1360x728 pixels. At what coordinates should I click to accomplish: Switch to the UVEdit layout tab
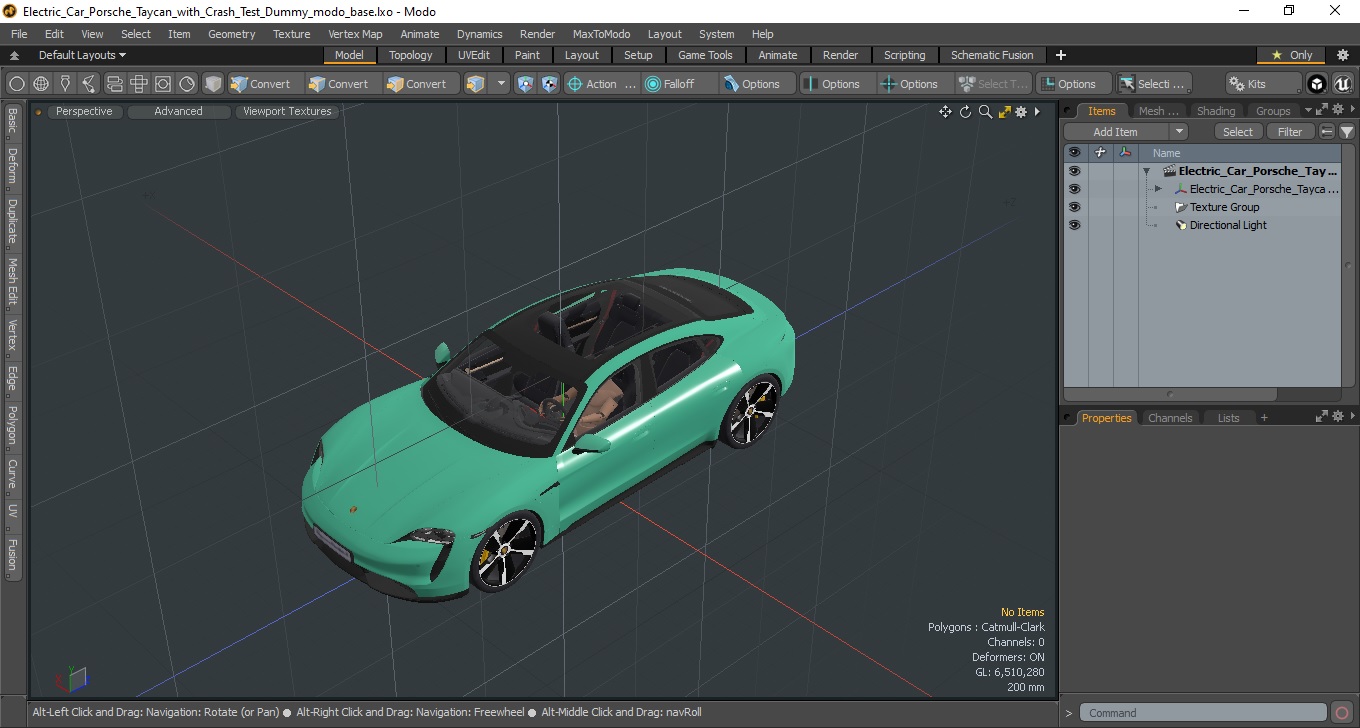point(474,55)
